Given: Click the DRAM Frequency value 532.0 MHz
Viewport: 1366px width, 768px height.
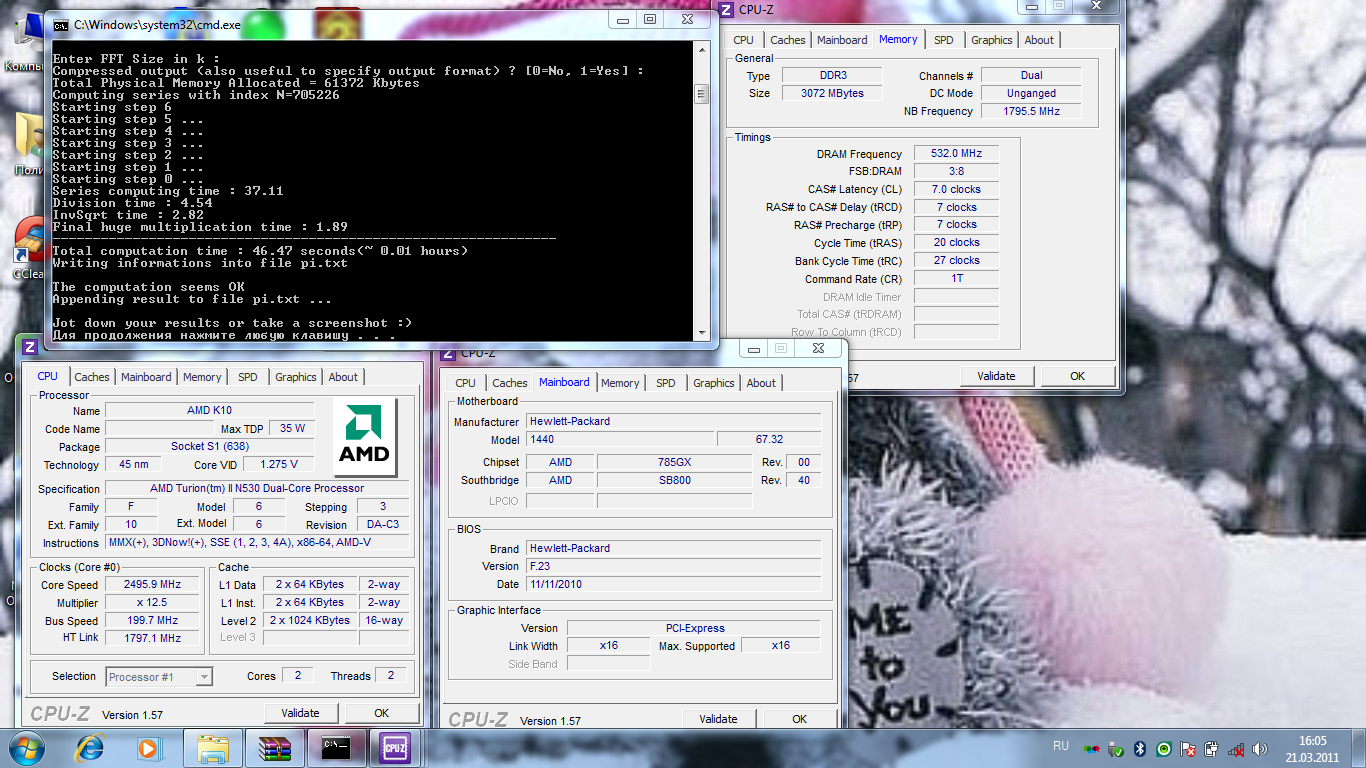Looking at the screenshot, I should click(x=957, y=154).
